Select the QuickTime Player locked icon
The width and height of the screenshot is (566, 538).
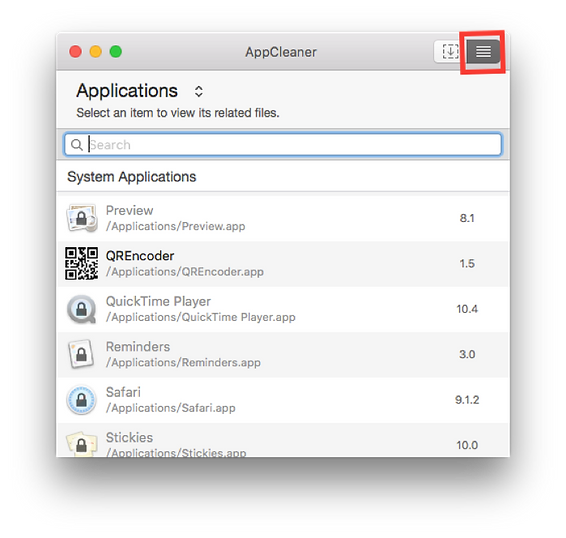(x=82, y=309)
